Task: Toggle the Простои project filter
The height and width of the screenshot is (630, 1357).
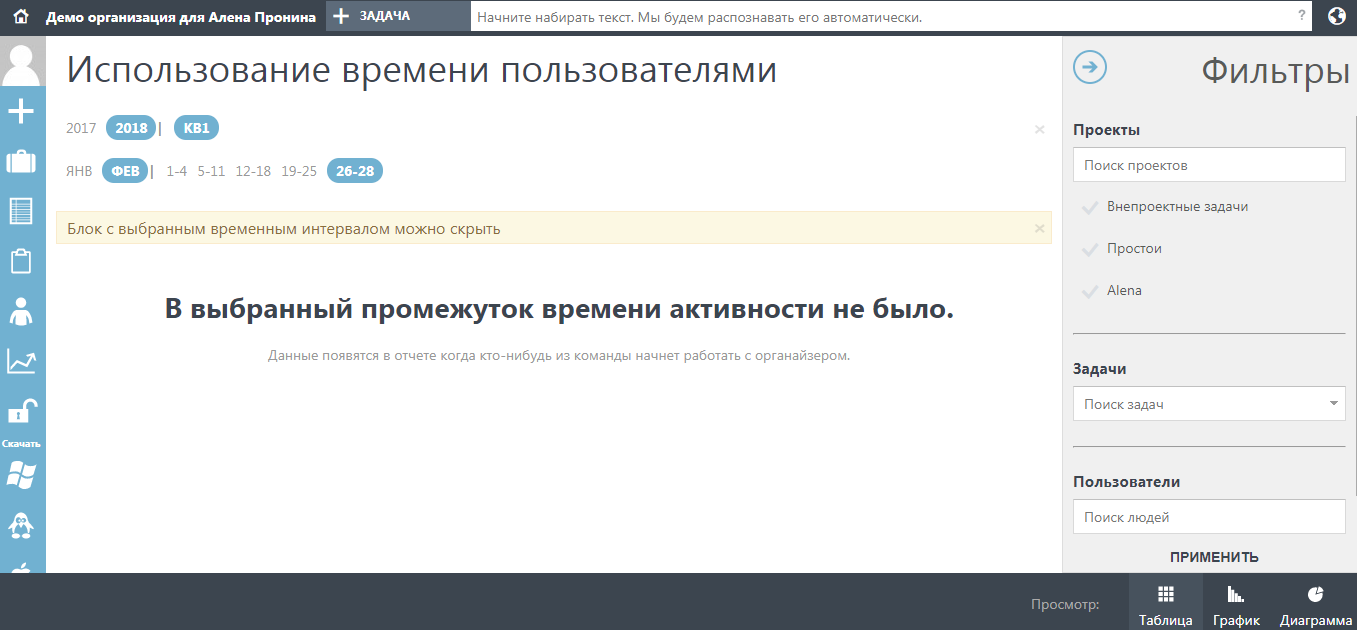Action: point(1122,249)
